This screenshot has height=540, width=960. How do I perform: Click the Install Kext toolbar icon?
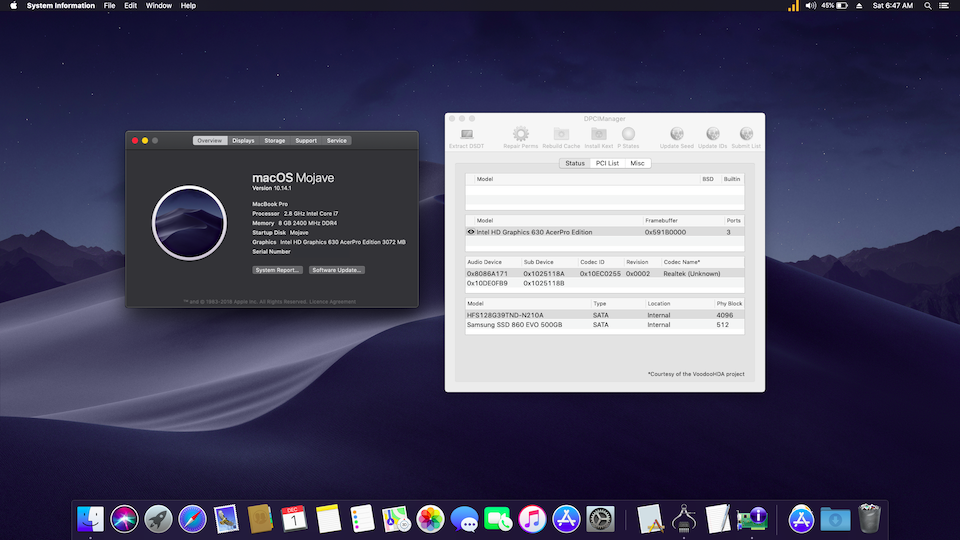coord(599,134)
